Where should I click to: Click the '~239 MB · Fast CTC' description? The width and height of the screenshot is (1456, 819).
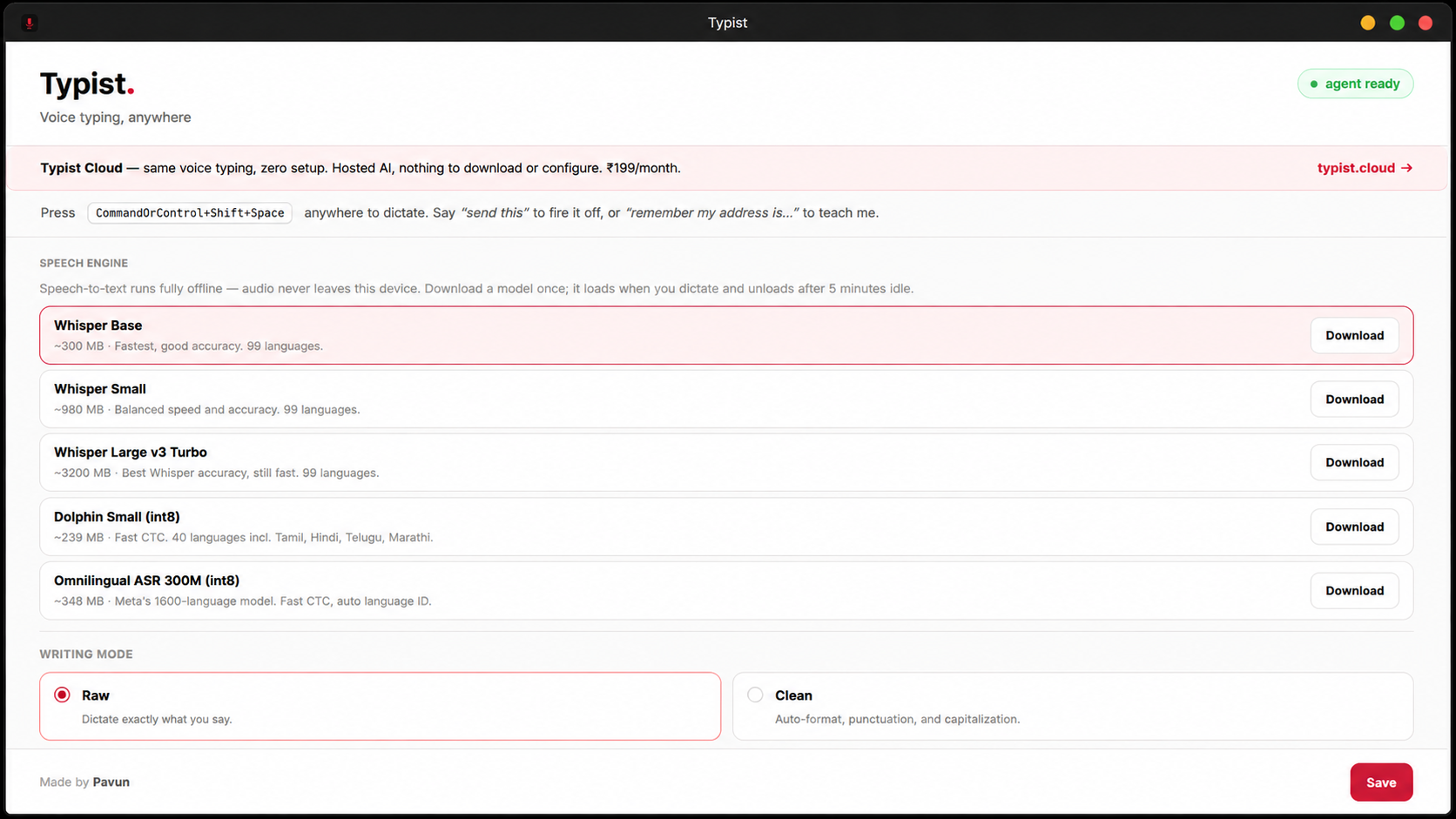[243, 538]
